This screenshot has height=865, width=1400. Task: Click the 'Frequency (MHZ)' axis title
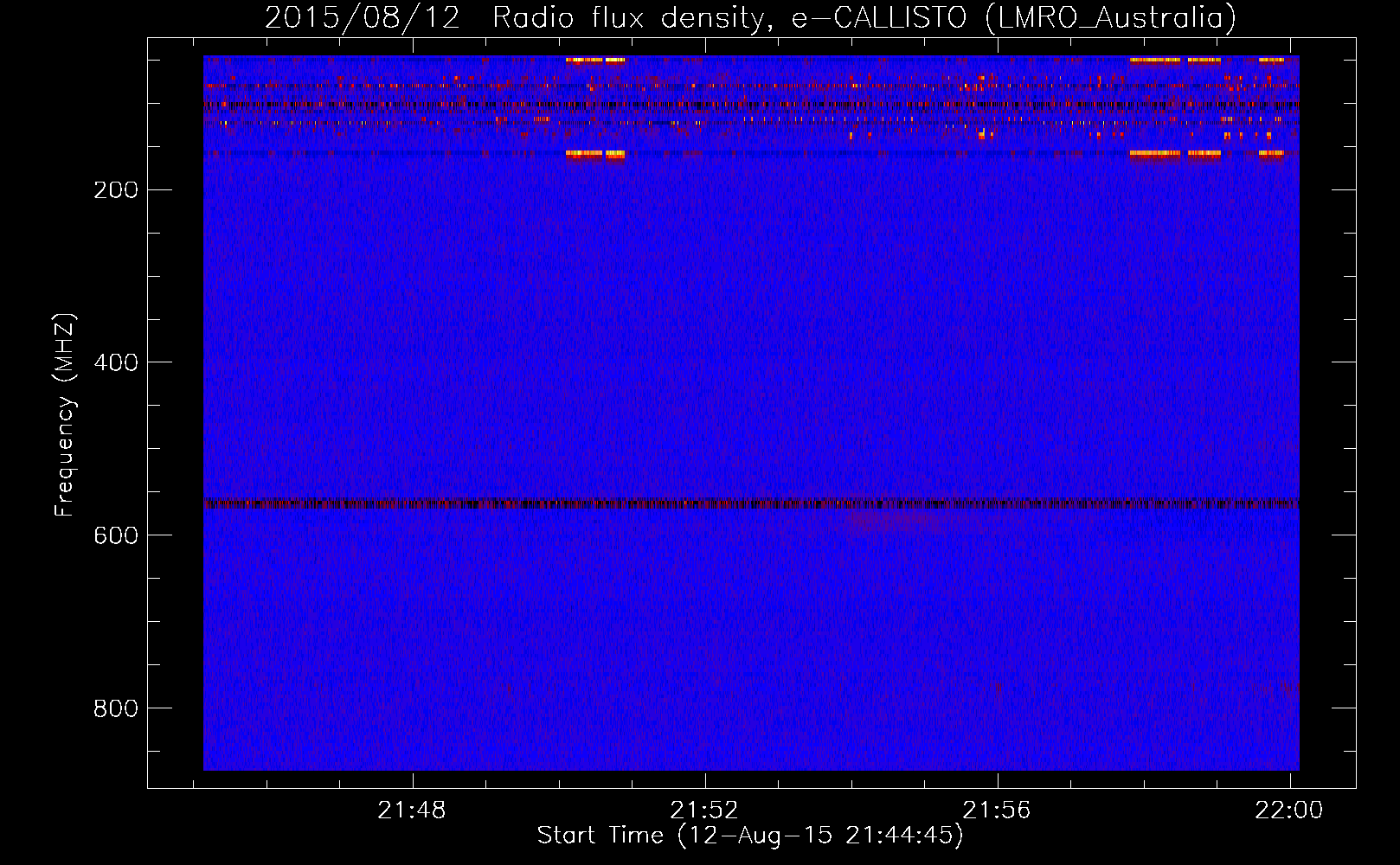(65, 414)
